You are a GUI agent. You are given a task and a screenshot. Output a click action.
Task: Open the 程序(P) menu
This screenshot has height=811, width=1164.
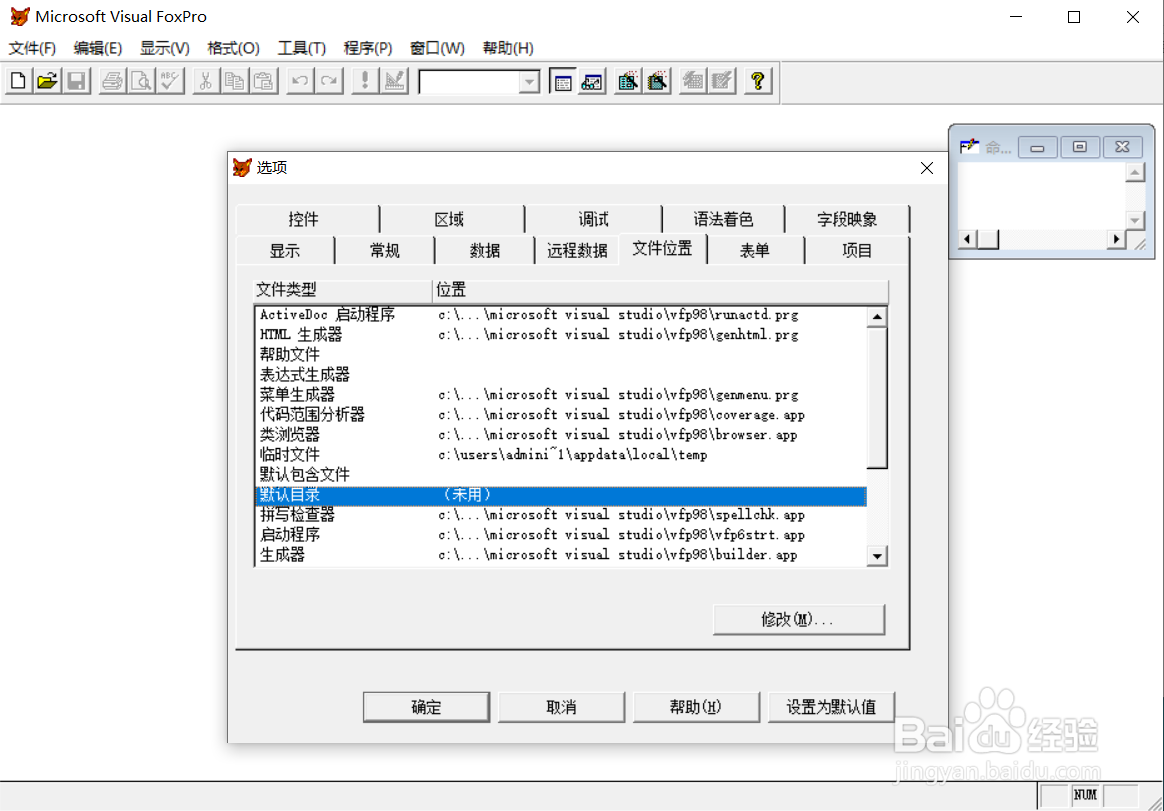point(368,48)
